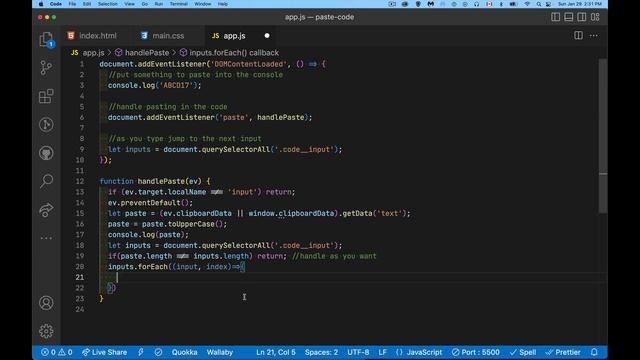Open inputs.forEach() callback breadcrumb
Screen dimensions: 640x360
pyautogui.click(x=234, y=53)
